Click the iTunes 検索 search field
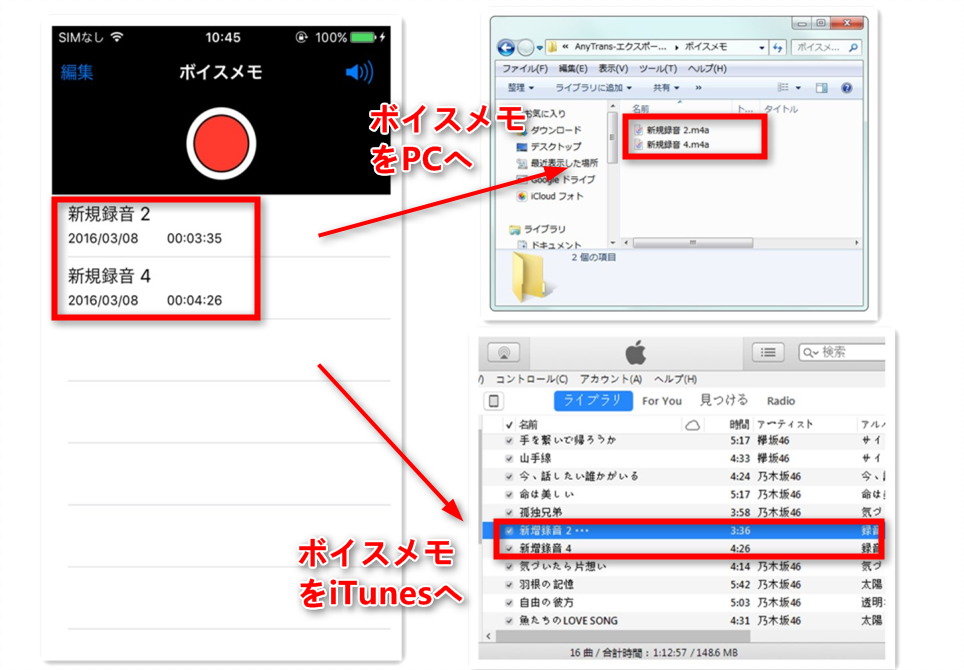 842,352
